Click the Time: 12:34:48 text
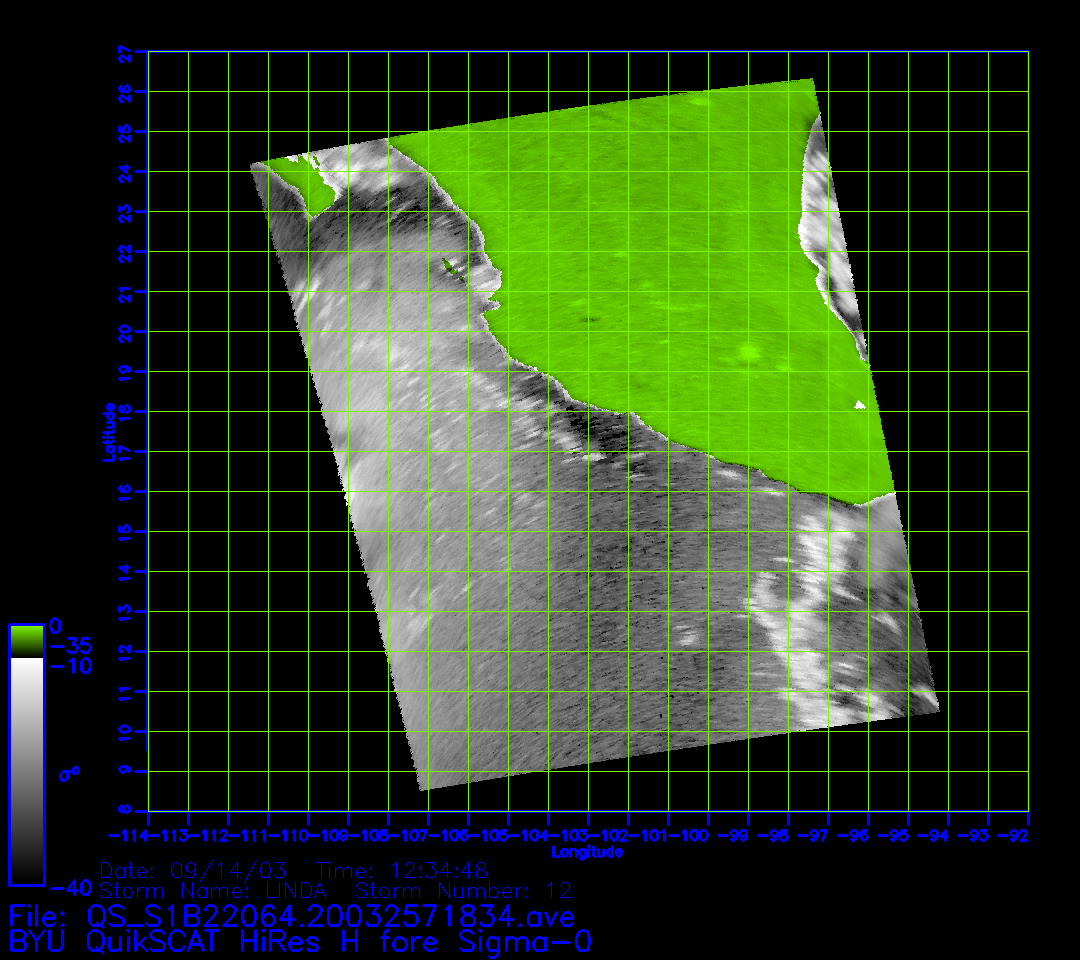The height and width of the screenshot is (960, 1080). [x=402, y=870]
